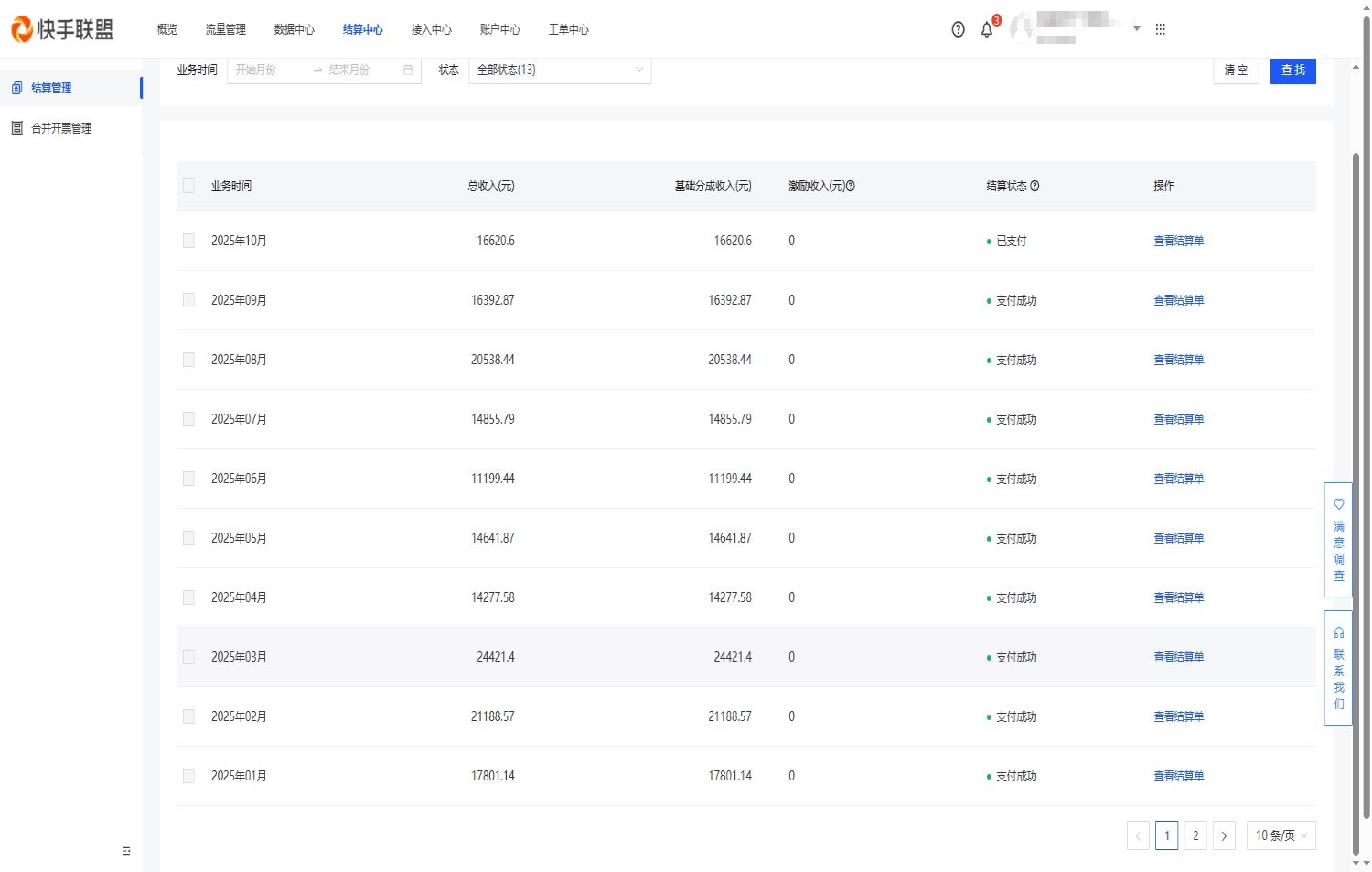Check the 2025年10月 row checkbox
This screenshot has height=872, width=1372.
click(188, 241)
